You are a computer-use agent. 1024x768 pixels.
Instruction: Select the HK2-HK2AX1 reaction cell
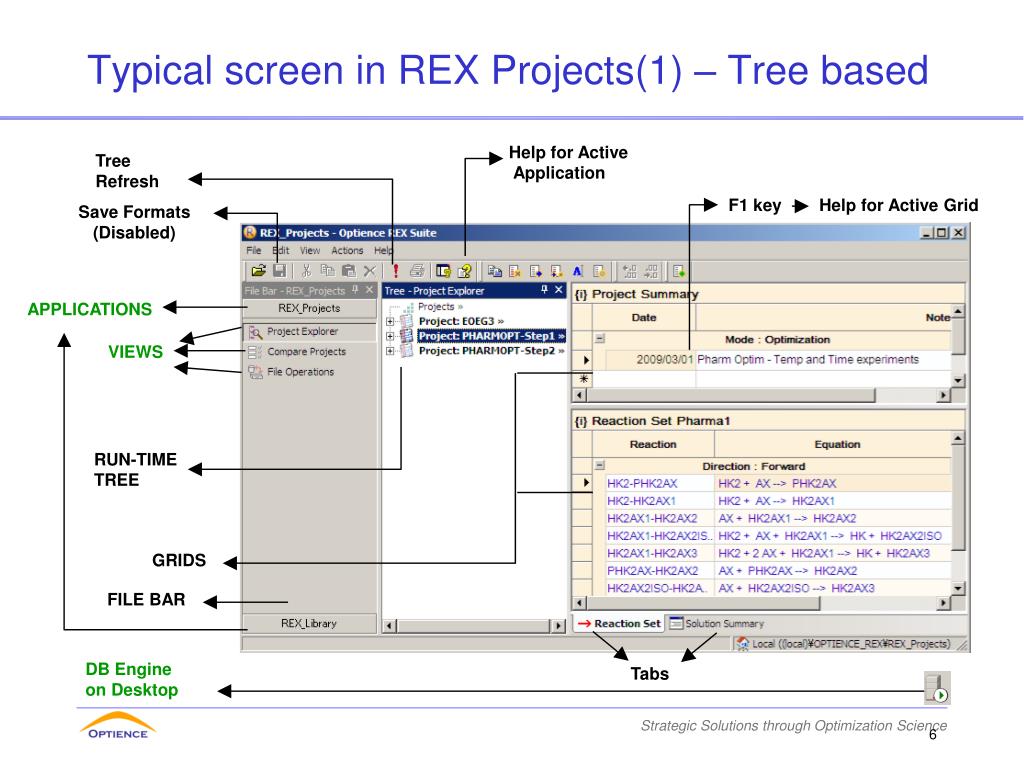pyautogui.click(x=660, y=502)
